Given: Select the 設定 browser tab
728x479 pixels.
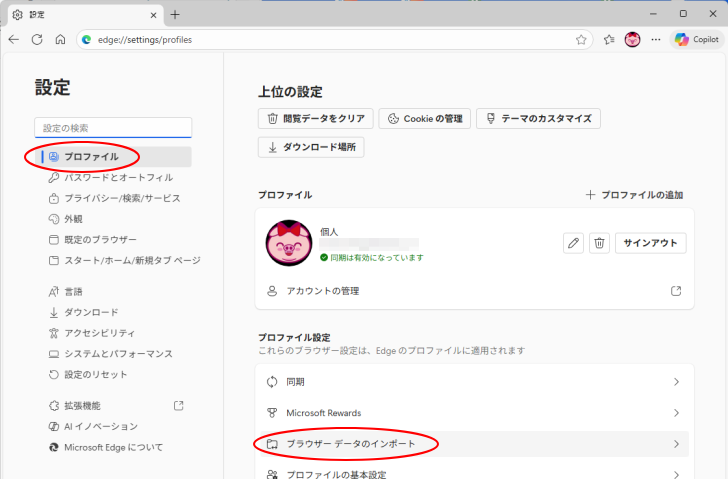Looking at the screenshot, I should tap(85, 15).
